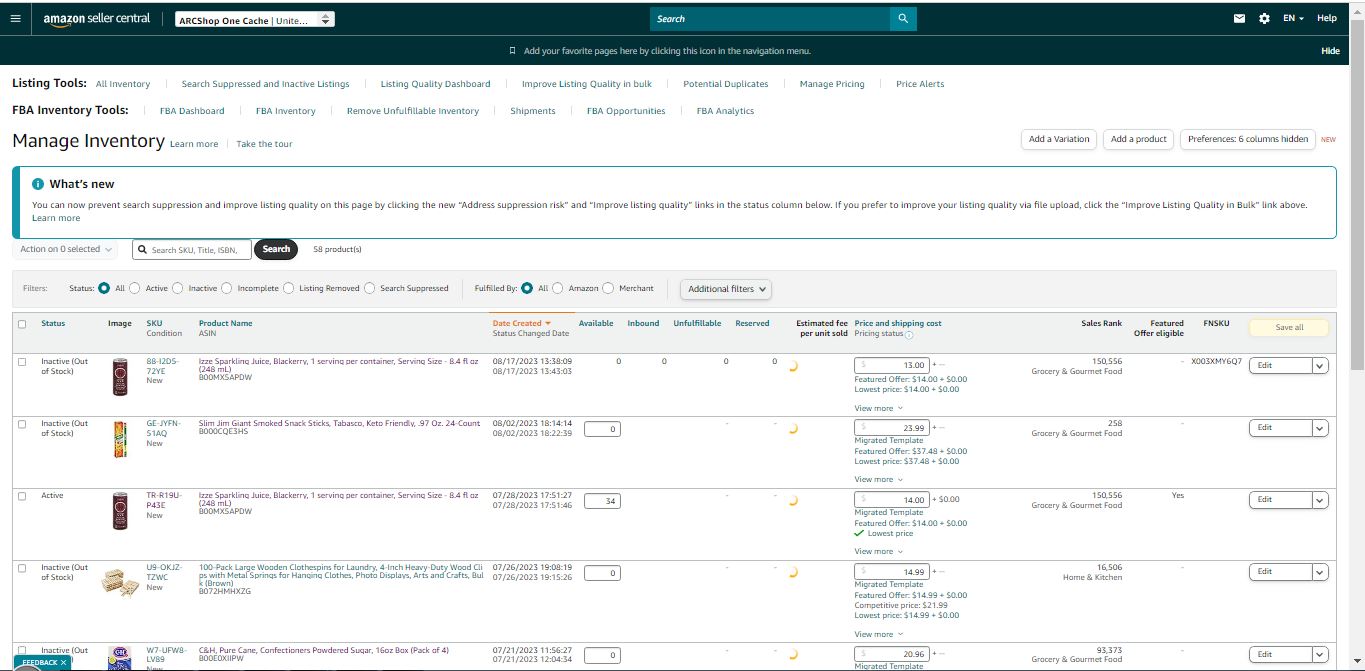
Task: Open Izze image for SKU TR-R19U-P43E
Action: (x=120, y=511)
